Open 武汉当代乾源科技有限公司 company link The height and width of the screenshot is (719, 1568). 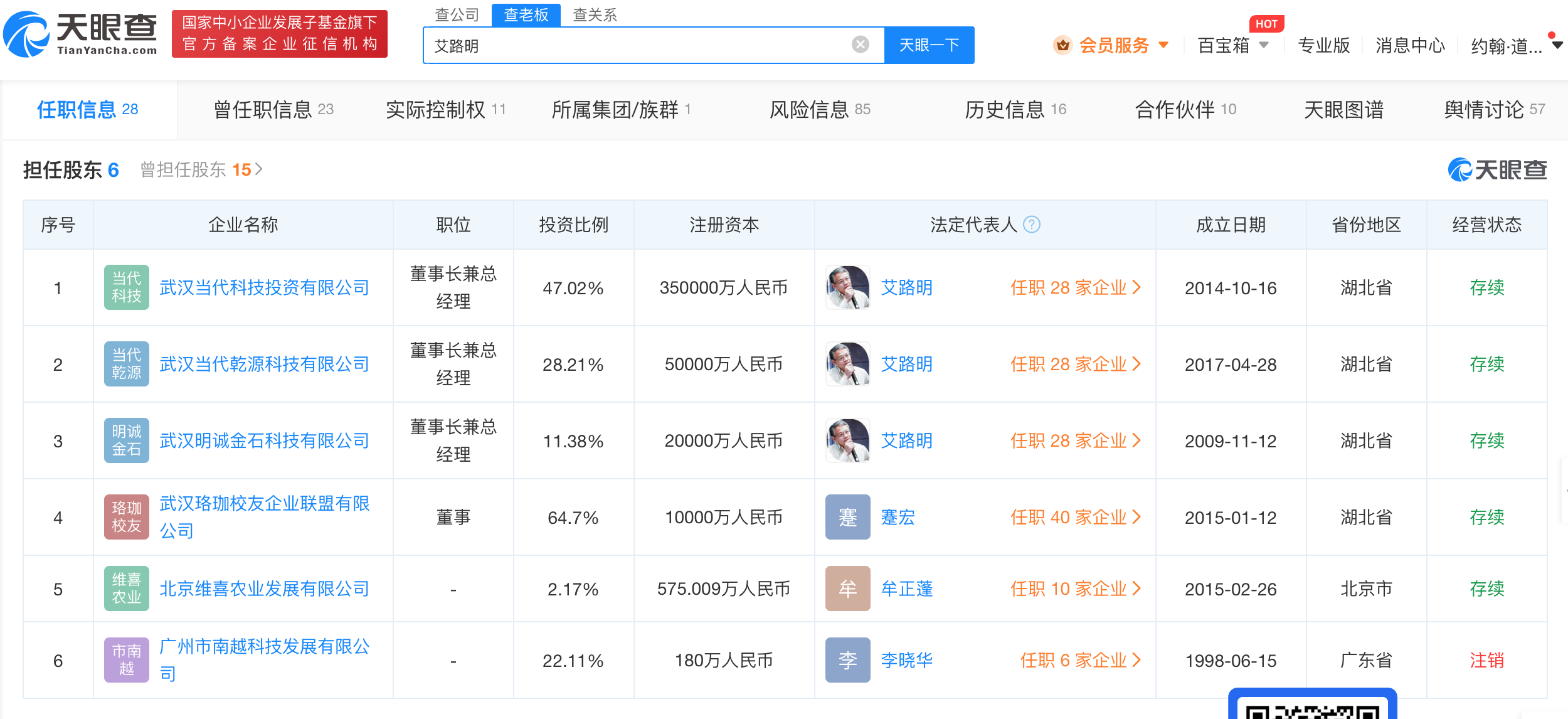point(264,364)
